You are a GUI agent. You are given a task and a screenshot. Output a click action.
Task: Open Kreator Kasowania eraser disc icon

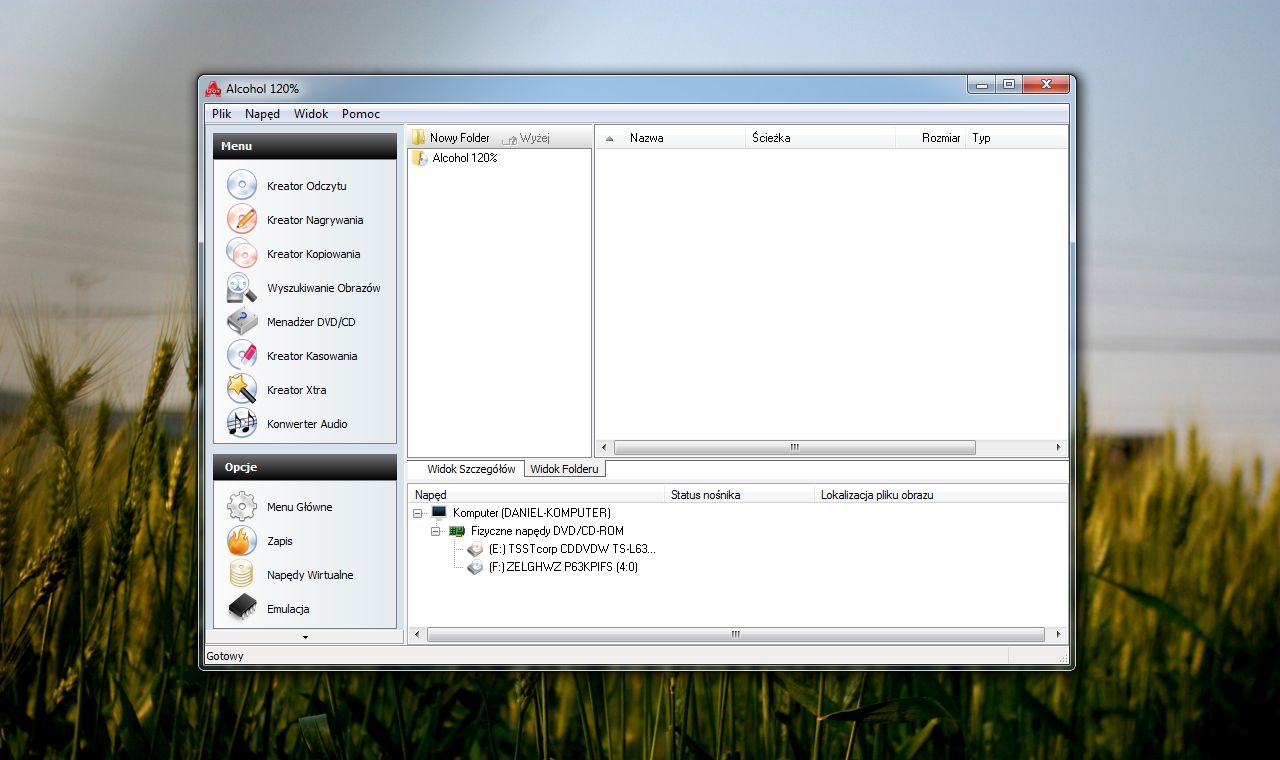(x=242, y=356)
